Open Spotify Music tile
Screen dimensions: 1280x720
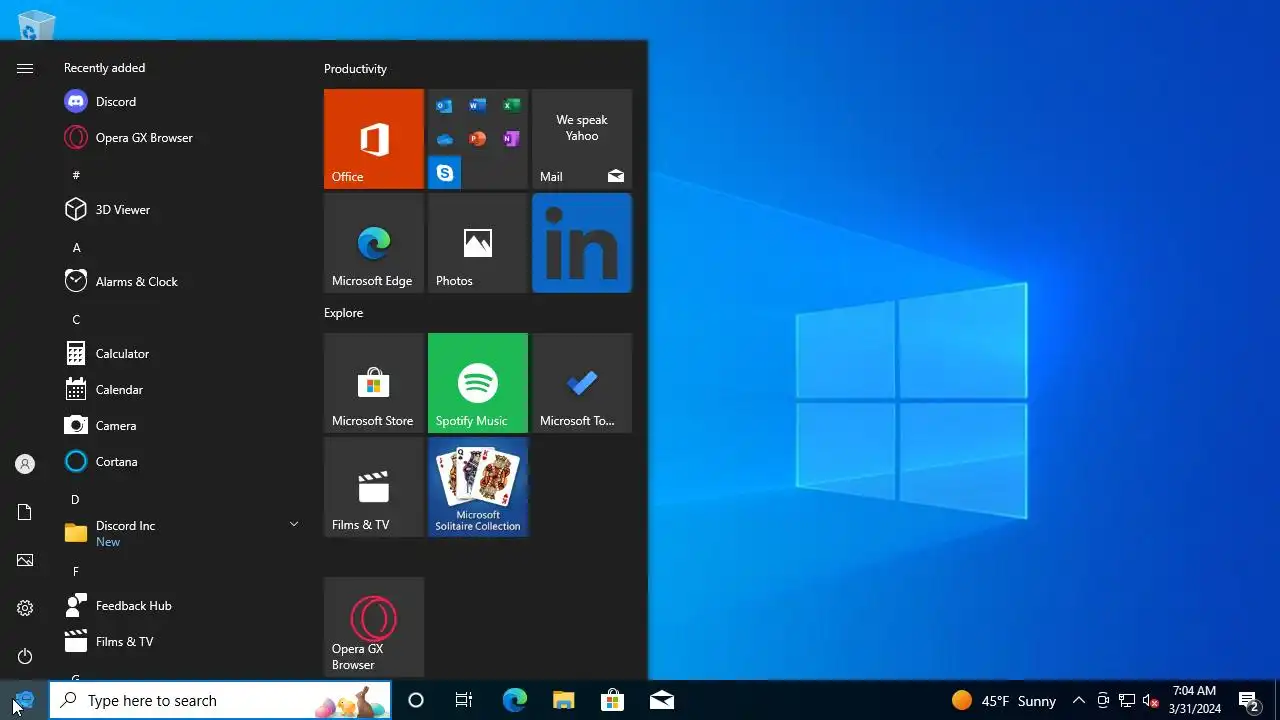coord(478,383)
